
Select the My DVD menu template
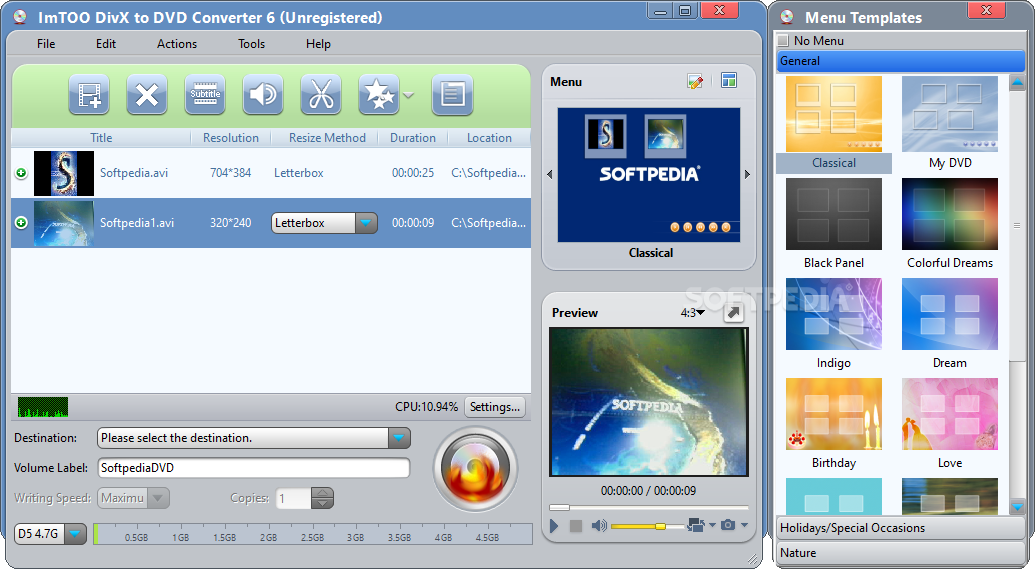[x=950, y=125]
